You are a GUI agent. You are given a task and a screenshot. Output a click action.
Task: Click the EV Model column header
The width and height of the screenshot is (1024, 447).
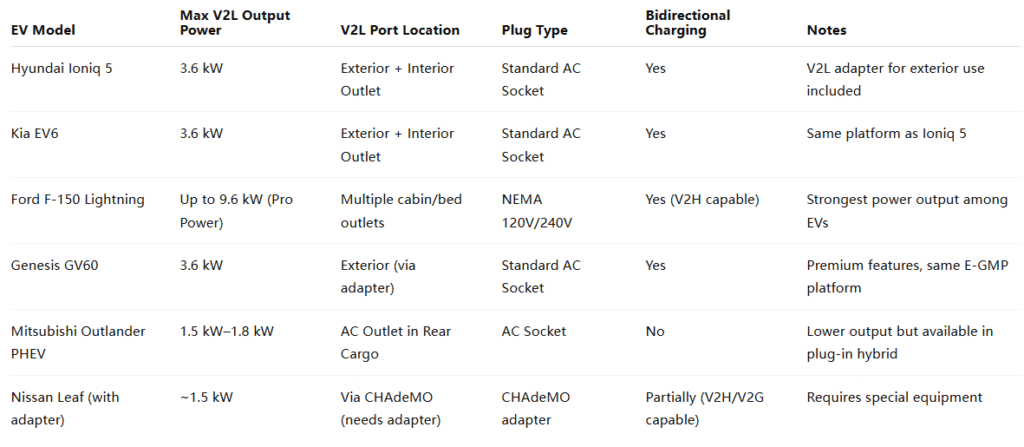pyautogui.click(x=42, y=30)
